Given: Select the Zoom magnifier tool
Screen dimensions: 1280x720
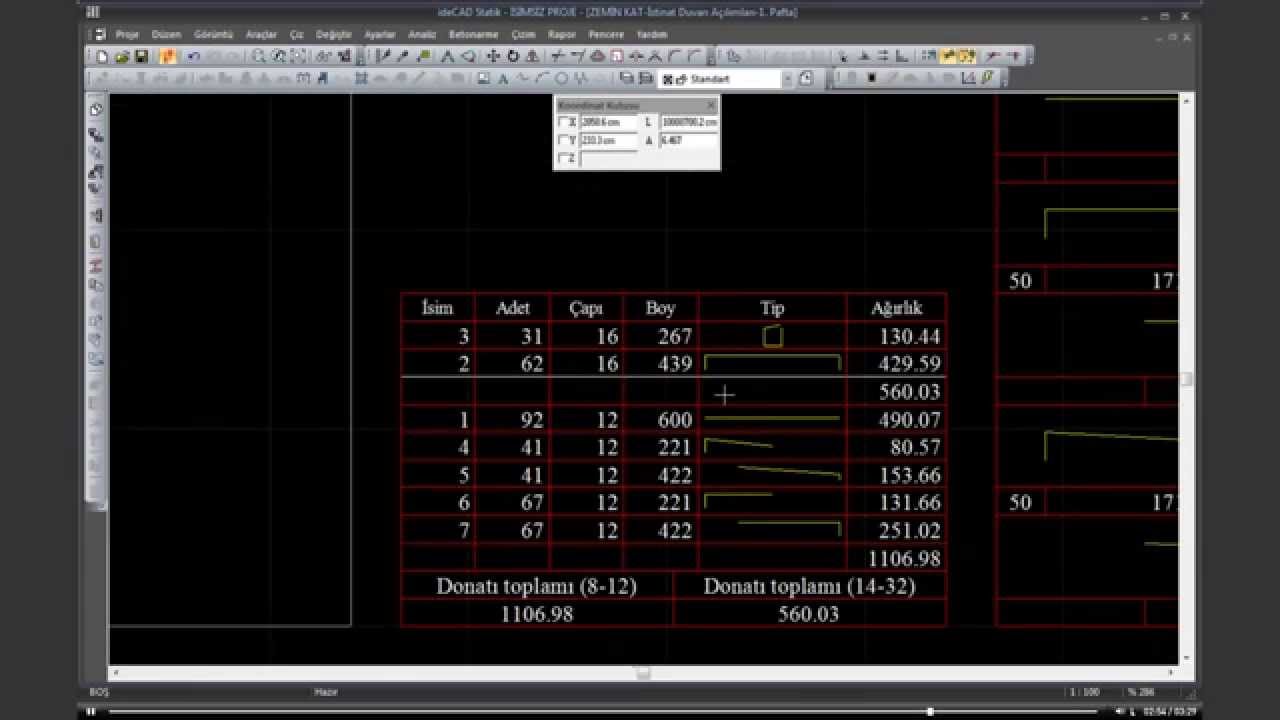Looking at the screenshot, I should (x=260, y=56).
